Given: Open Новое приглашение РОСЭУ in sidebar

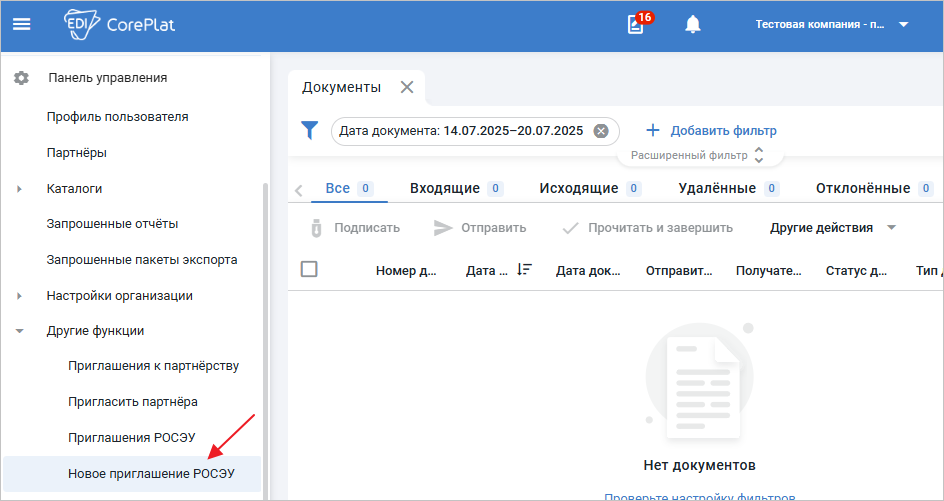Looking at the screenshot, I should pyautogui.click(x=151, y=473).
